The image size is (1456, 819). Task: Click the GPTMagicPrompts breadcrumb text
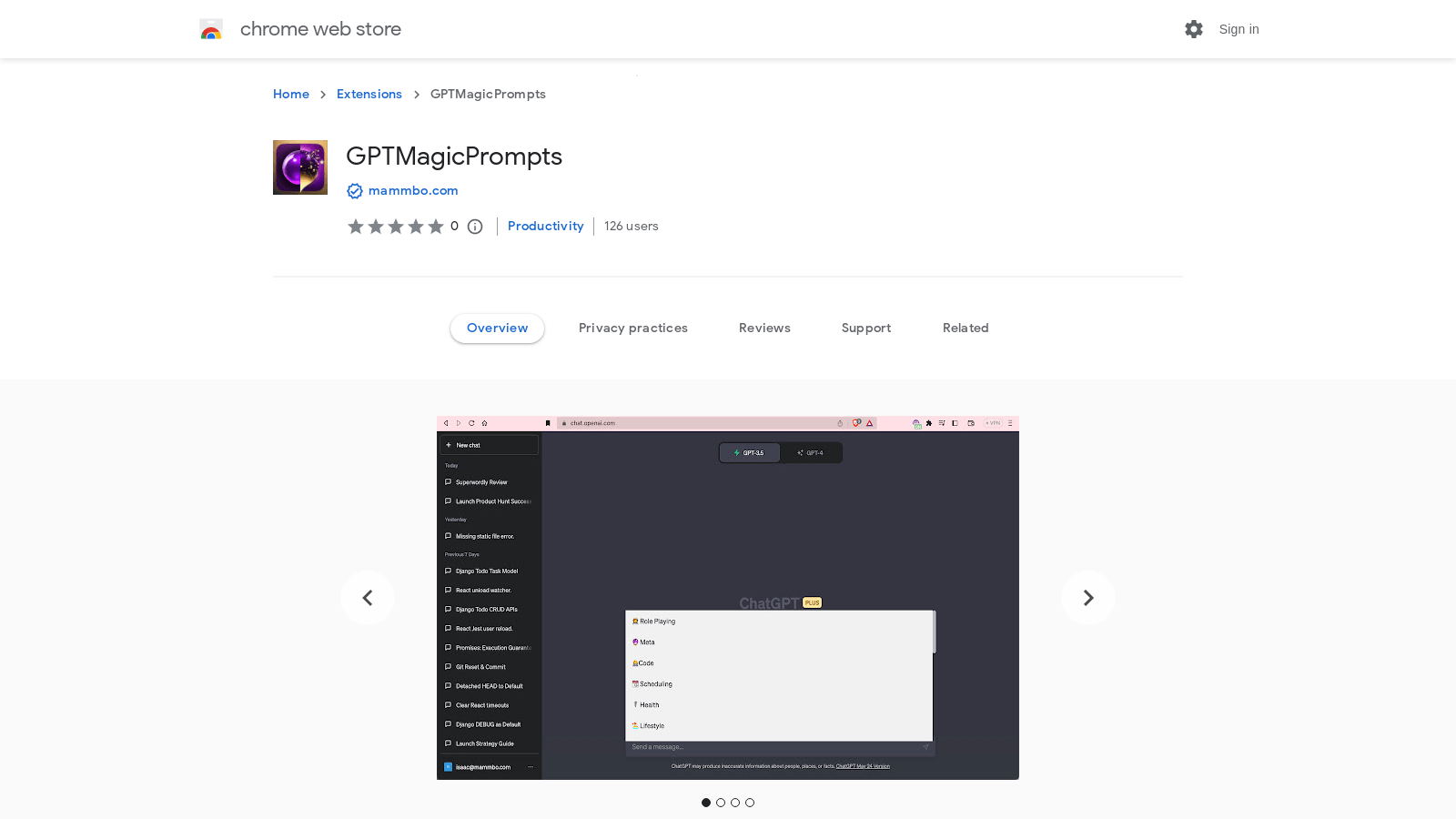[x=488, y=94]
